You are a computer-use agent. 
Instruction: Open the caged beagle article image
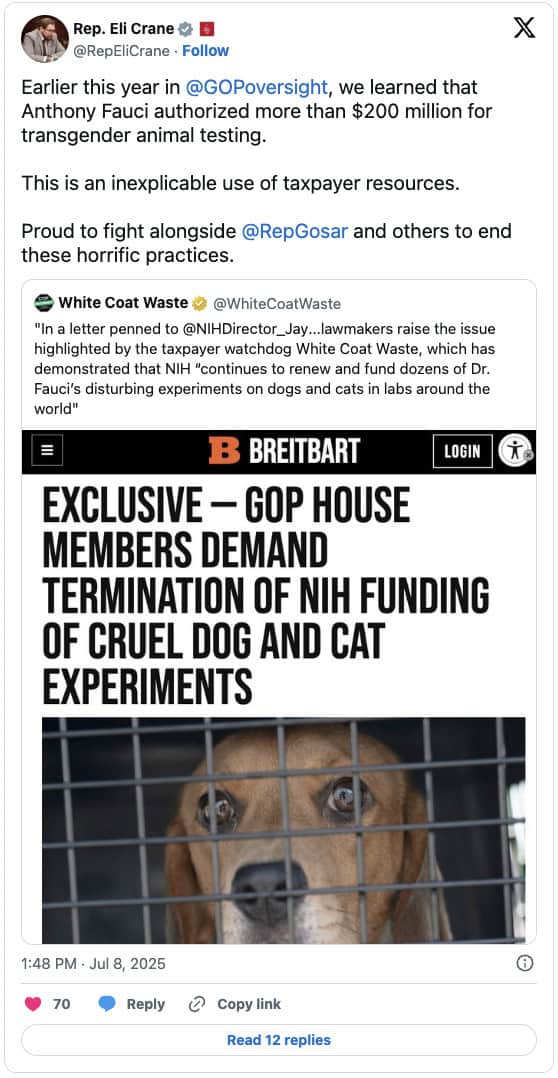283,830
